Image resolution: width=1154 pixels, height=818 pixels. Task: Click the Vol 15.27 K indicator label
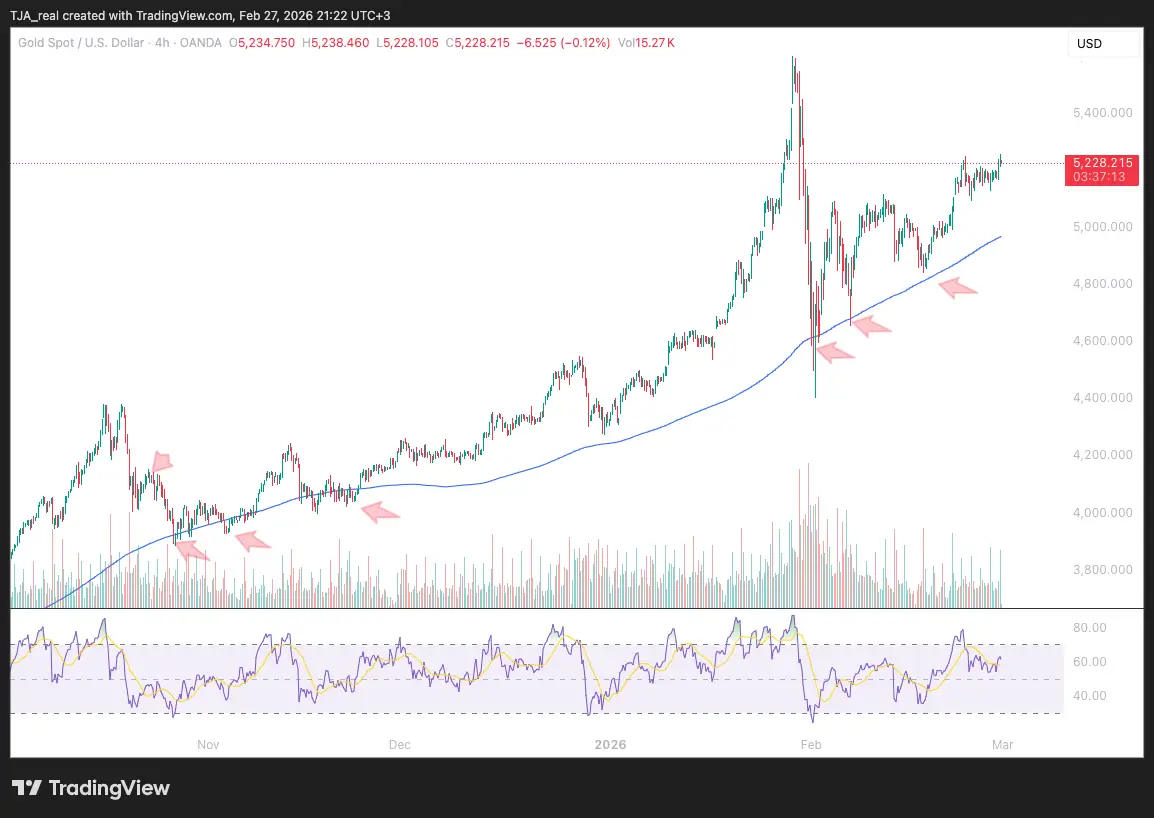click(x=646, y=43)
